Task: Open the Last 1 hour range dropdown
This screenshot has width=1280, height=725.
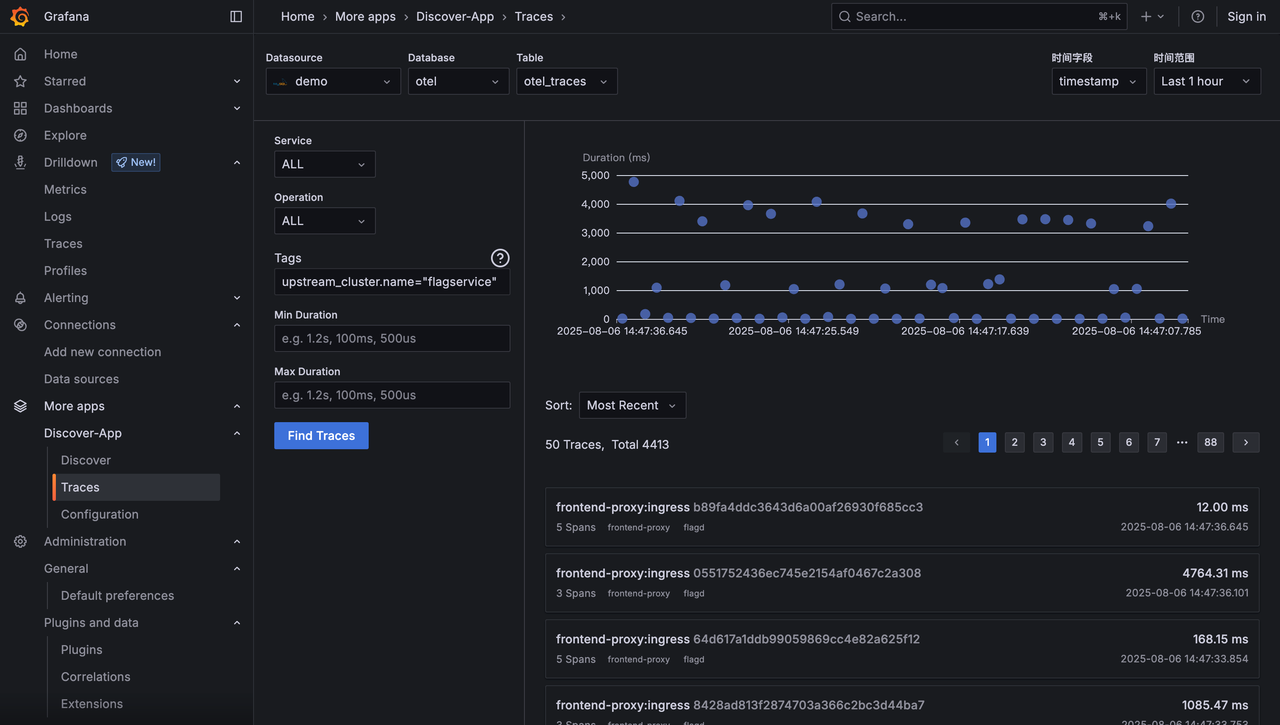Action: click(1207, 81)
